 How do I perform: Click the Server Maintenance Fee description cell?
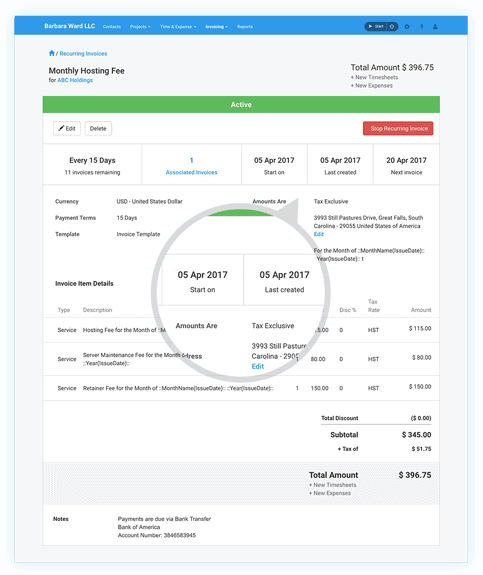click(135, 359)
